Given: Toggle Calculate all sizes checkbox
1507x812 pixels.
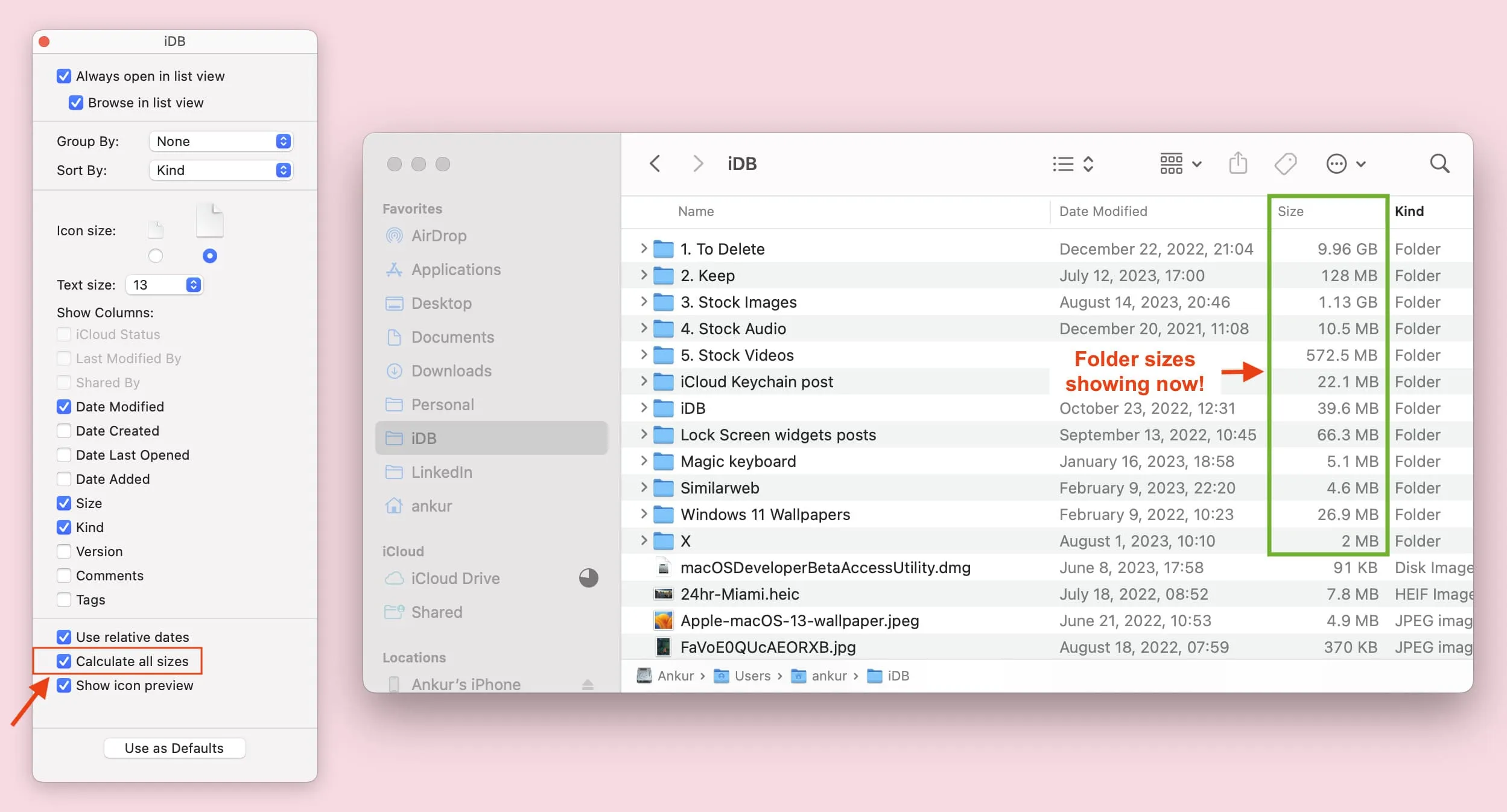Looking at the screenshot, I should (63, 660).
